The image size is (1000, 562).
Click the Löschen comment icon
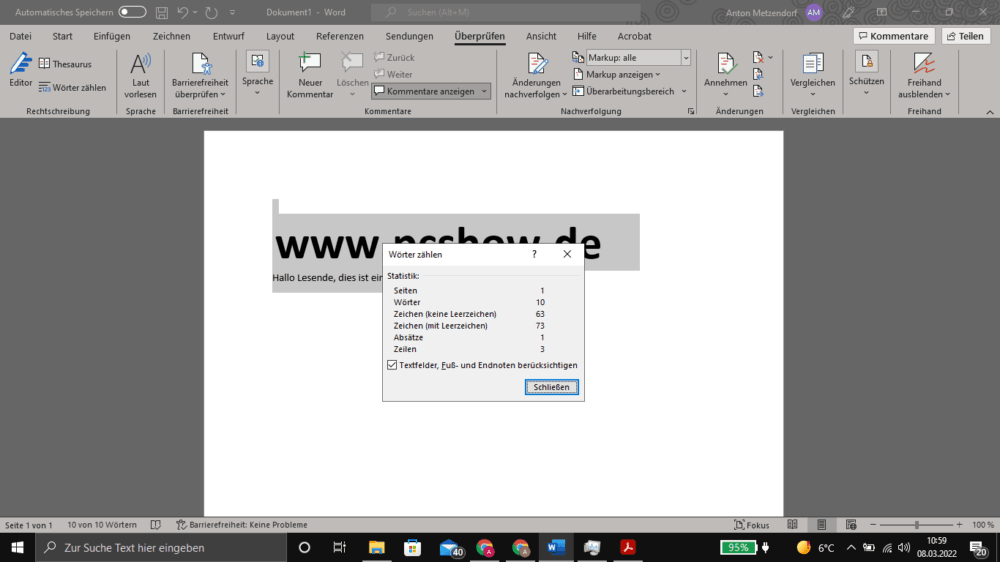click(x=352, y=64)
